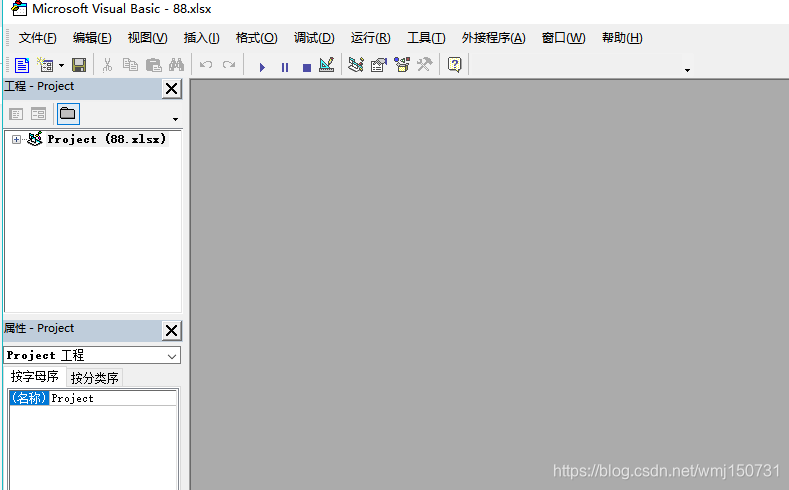Toggle Folders view in project panel
Screen dimensions: 789x490
(x=68, y=114)
